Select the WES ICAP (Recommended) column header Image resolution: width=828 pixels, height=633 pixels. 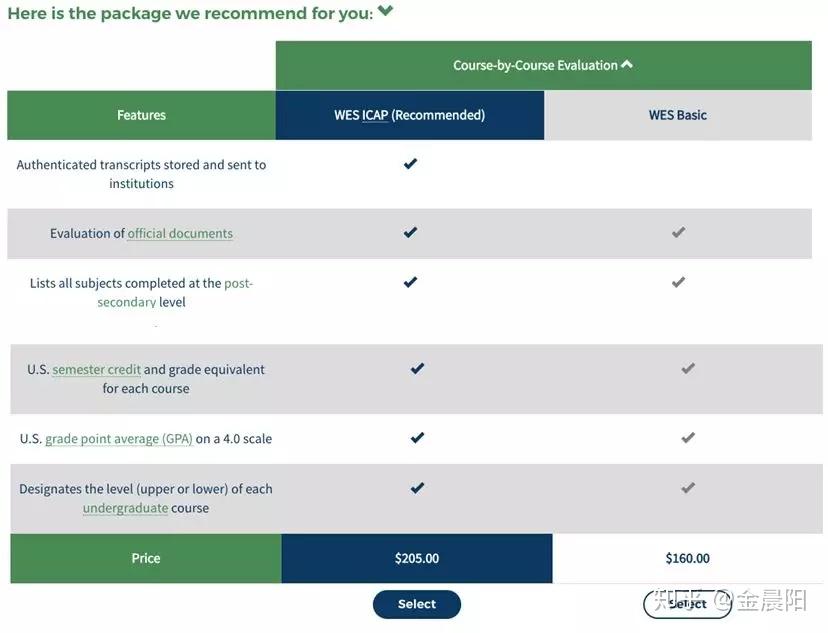pyautogui.click(x=410, y=115)
